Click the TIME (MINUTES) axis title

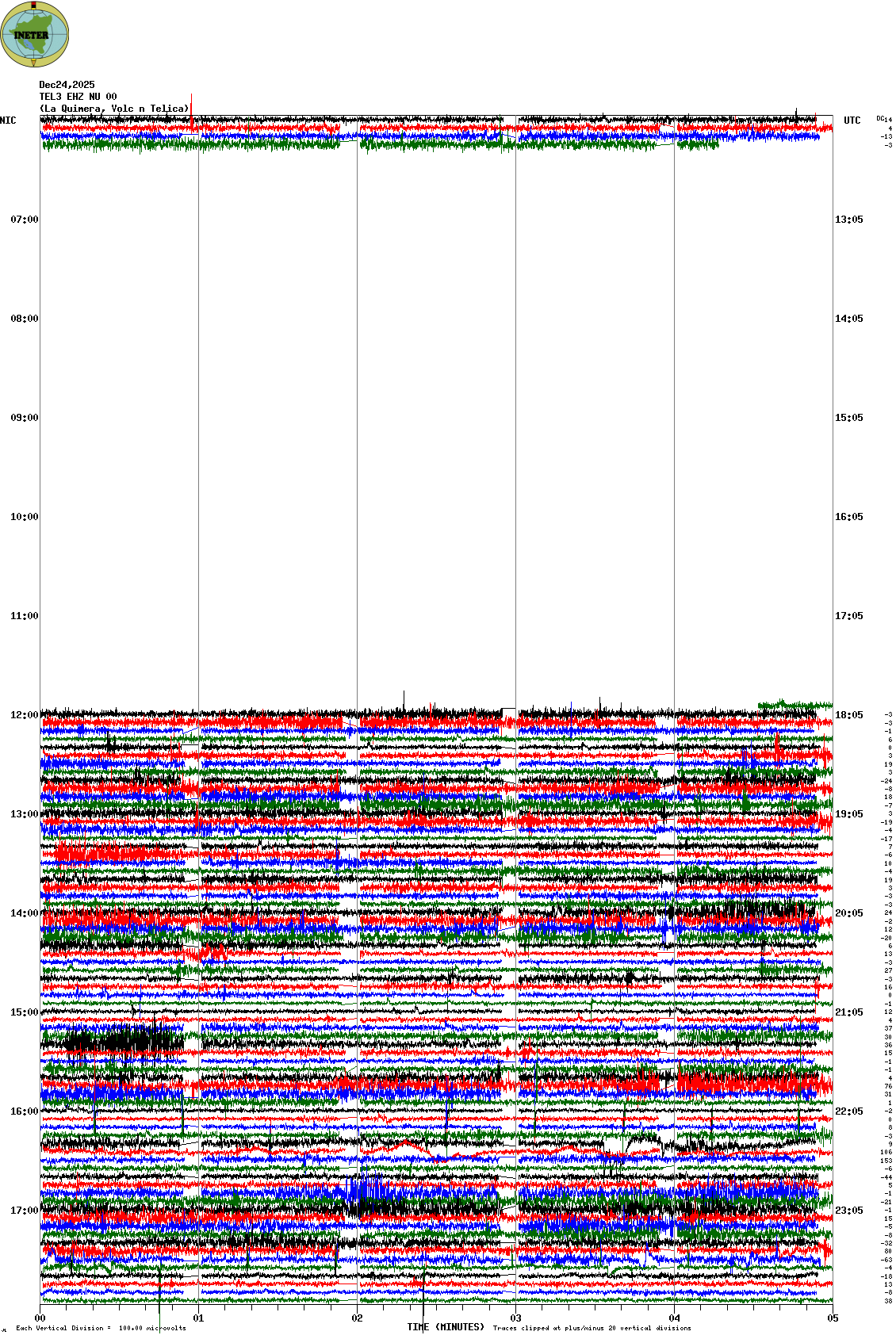(446, 1327)
